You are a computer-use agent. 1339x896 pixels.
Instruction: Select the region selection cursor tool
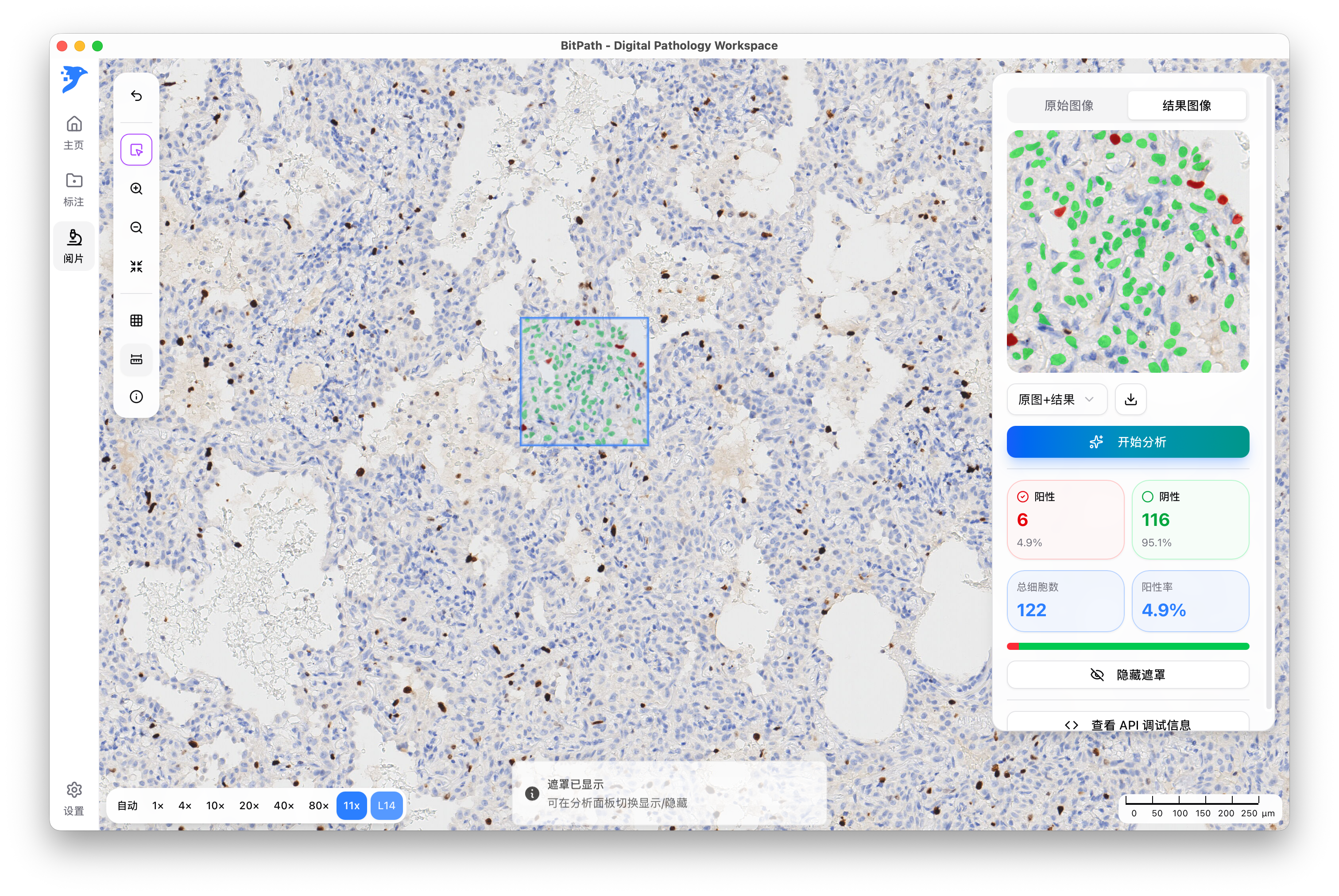click(x=136, y=150)
